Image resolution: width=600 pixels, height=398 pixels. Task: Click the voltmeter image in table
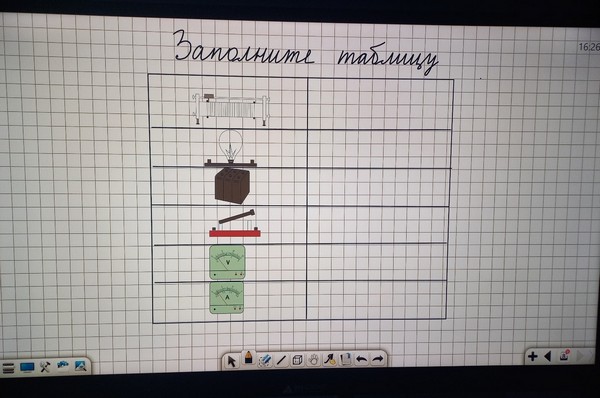coord(227,263)
